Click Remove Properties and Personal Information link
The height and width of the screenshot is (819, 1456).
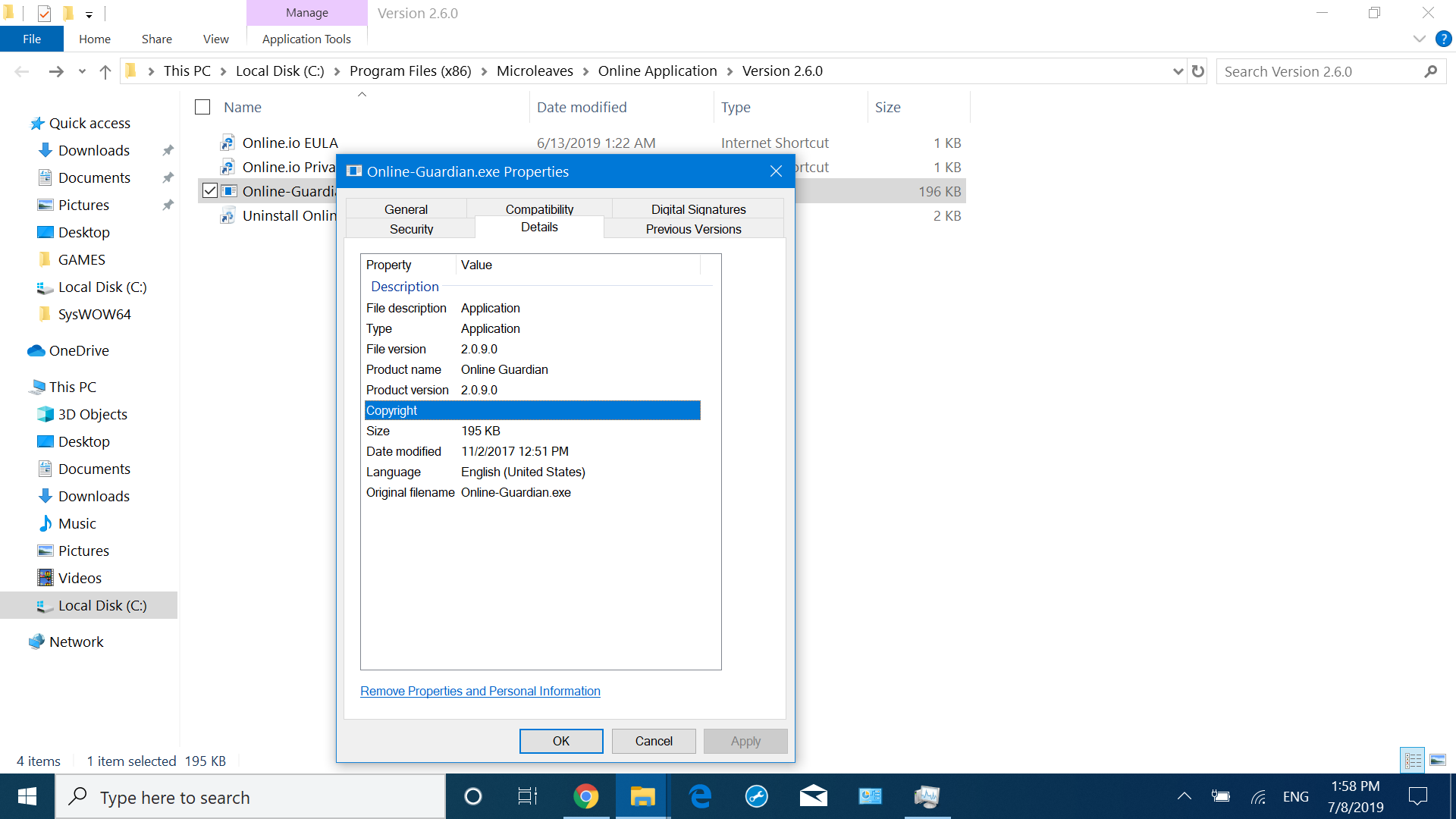tap(480, 691)
